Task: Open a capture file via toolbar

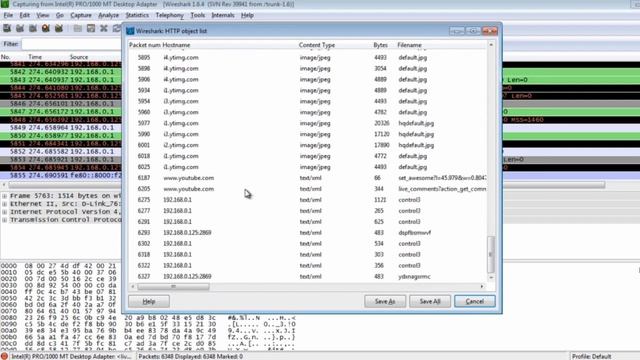Action: click(78, 28)
